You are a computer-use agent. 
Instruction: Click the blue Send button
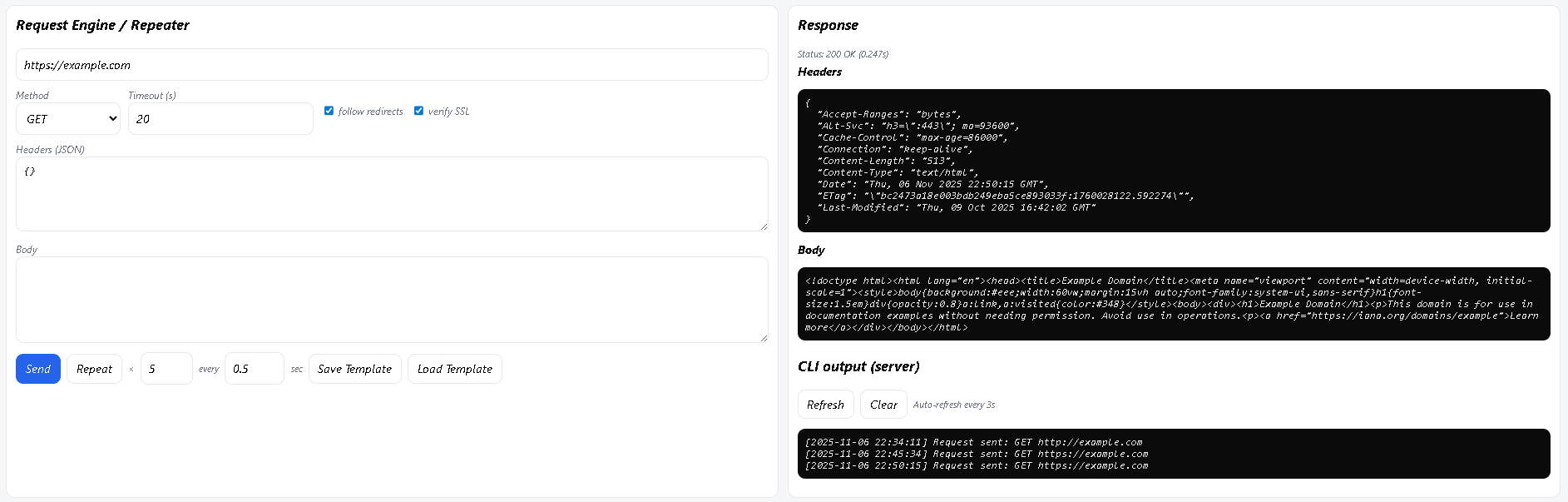[38, 369]
